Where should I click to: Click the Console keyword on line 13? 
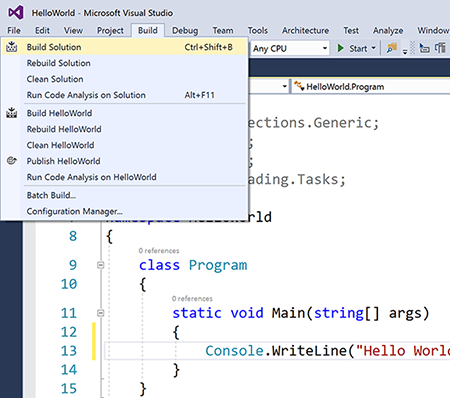234,351
